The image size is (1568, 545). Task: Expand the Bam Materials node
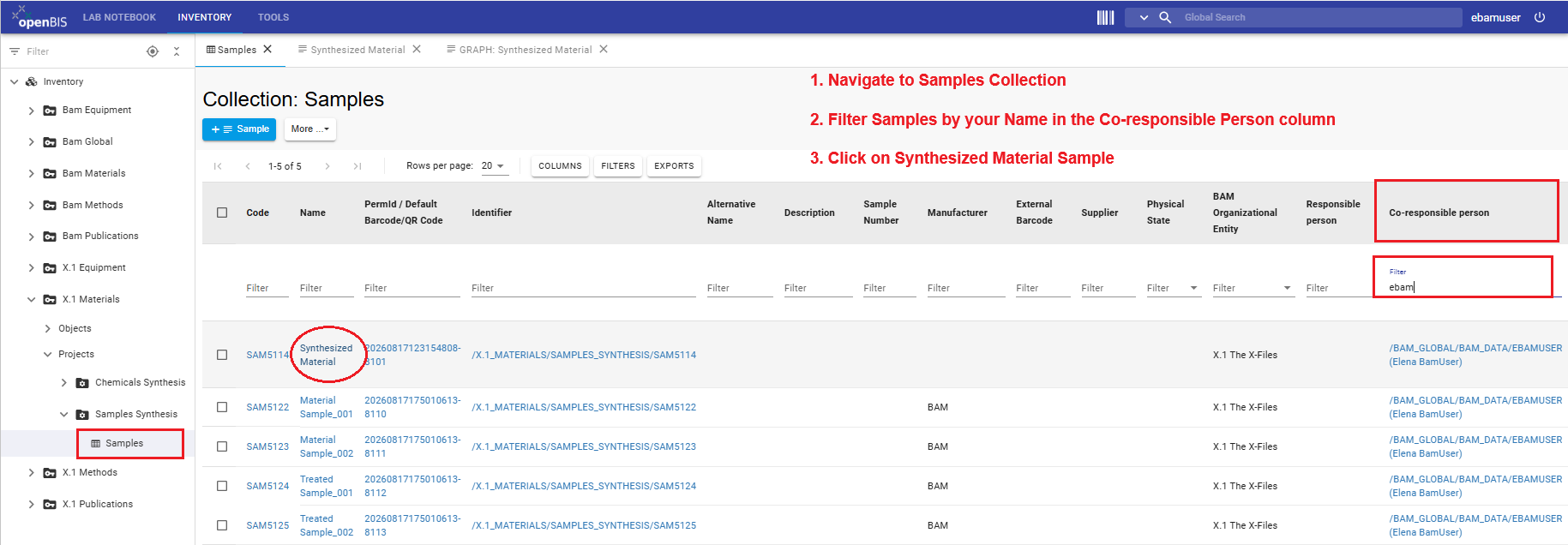coord(32,174)
